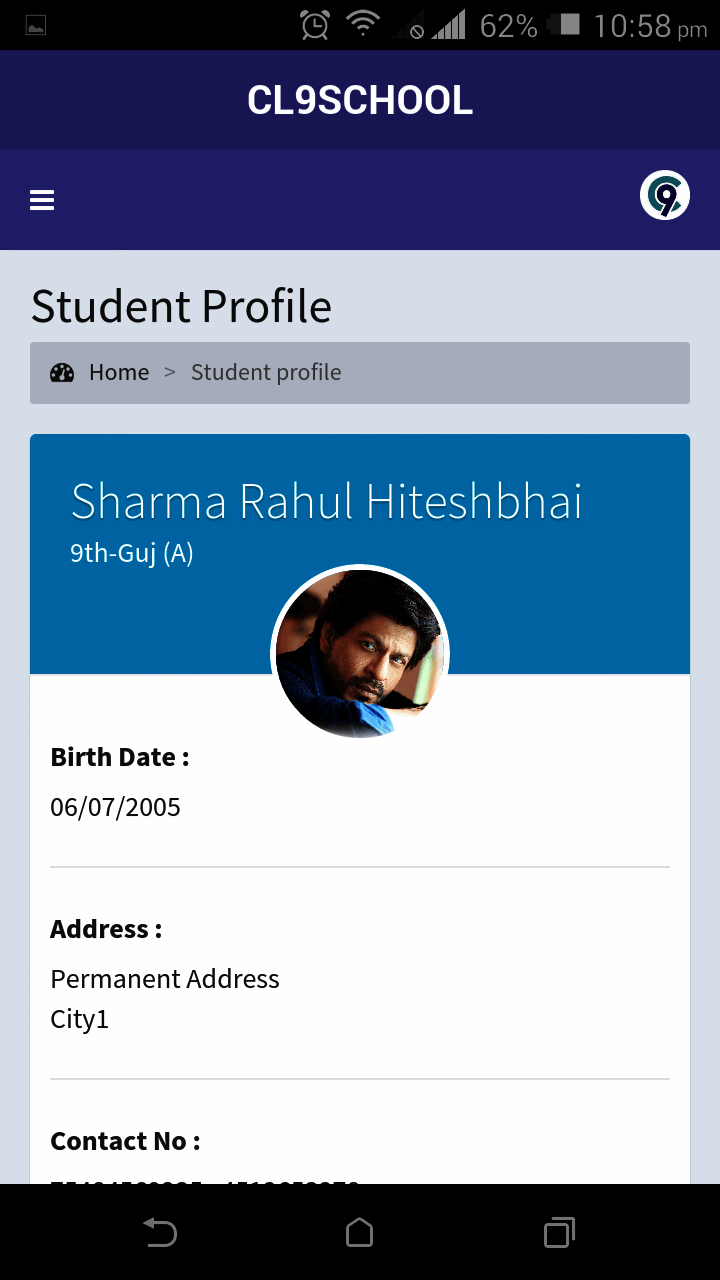Tap the alarm clock status icon
The height and width of the screenshot is (1280, 720).
(x=315, y=25)
